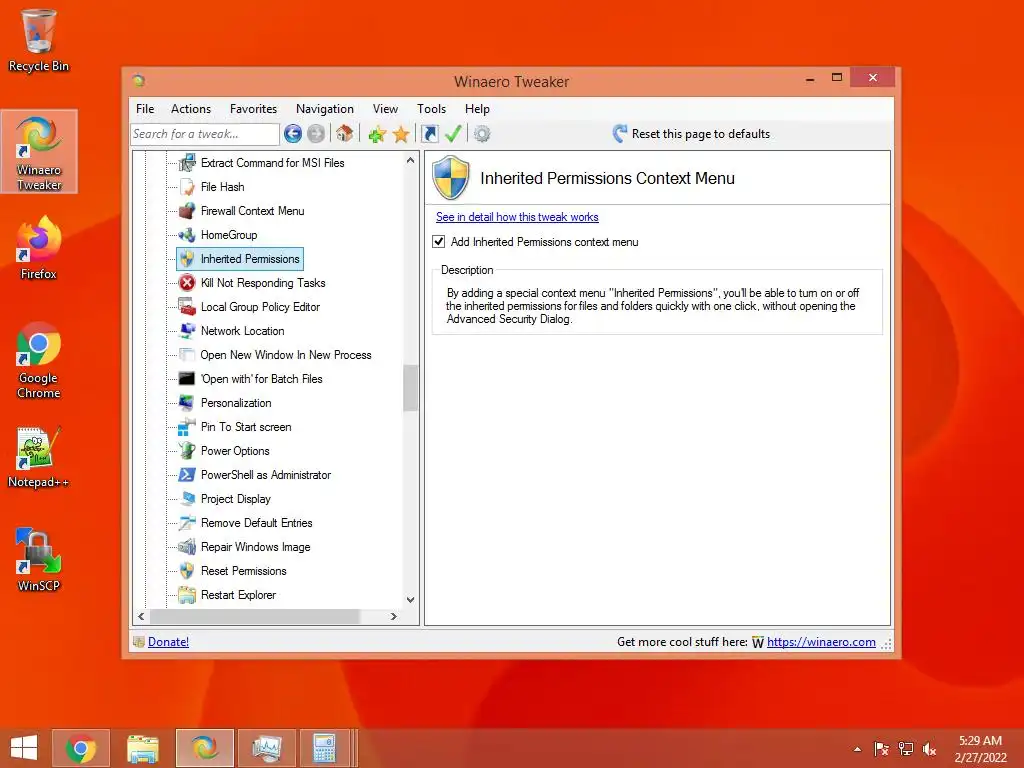The width and height of the screenshot is (1024, 768).
Task: Click the forward navigation arrow in toolbar
Action: (x=316, y=134)
